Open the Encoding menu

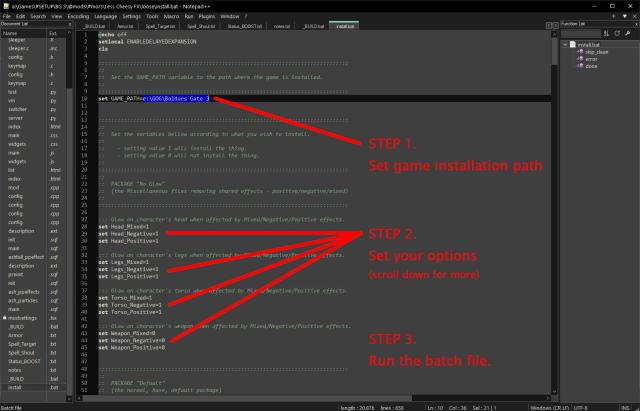(x=78, y=16)
